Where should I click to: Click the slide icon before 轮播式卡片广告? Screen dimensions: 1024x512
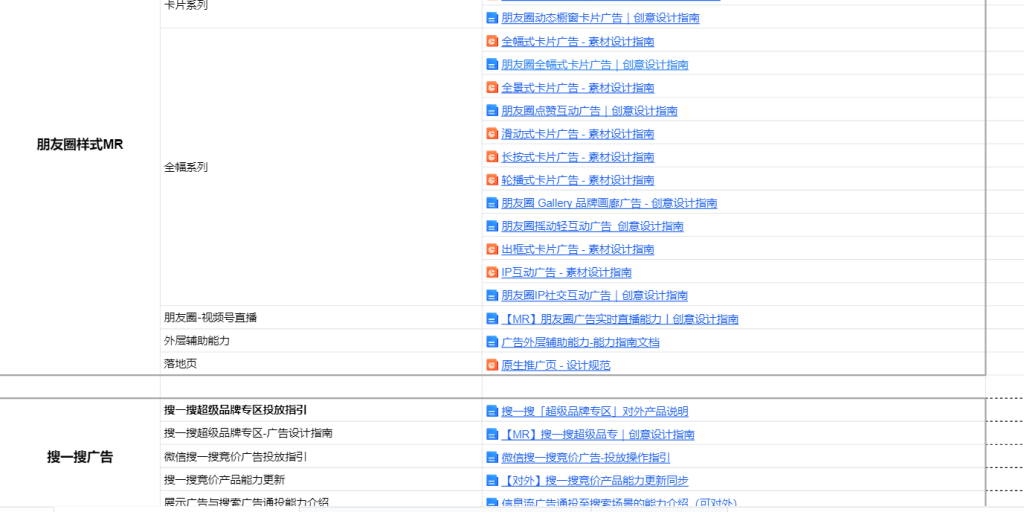tap(492, 179)
